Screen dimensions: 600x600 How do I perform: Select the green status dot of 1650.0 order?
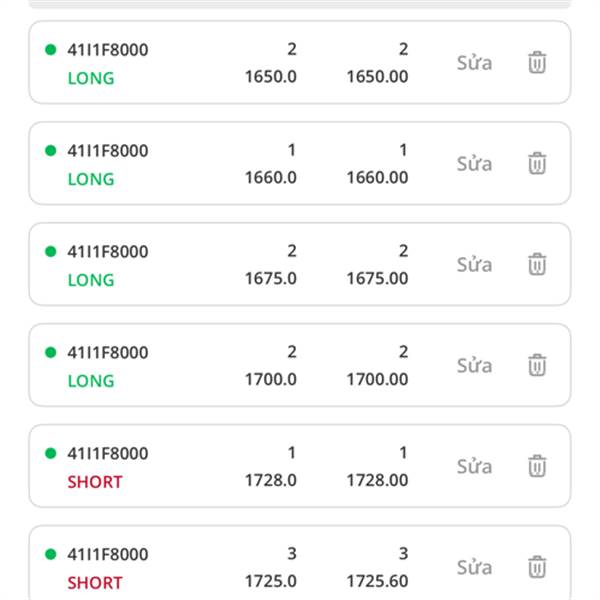pos(51,50)
